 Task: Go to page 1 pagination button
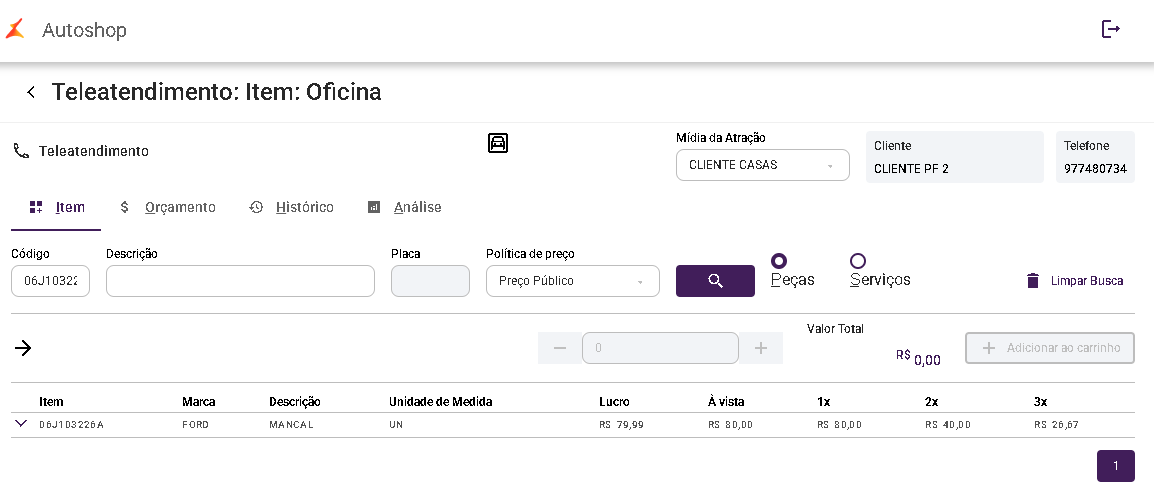tap(1116, 466)
